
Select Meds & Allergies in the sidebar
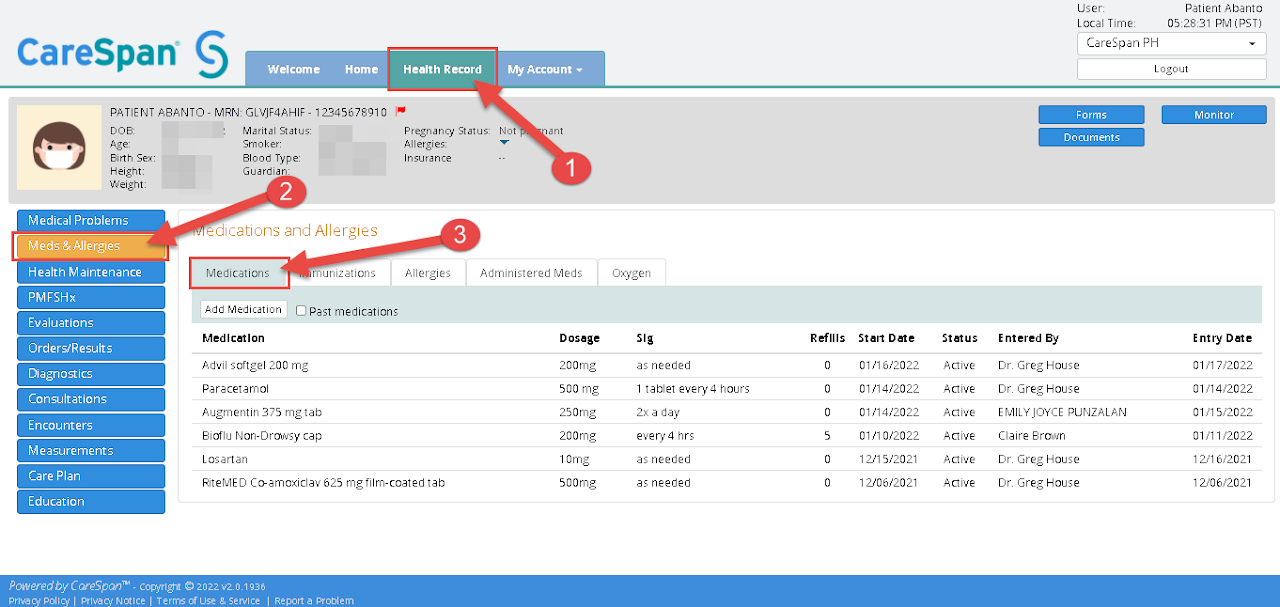click(90, 246)
